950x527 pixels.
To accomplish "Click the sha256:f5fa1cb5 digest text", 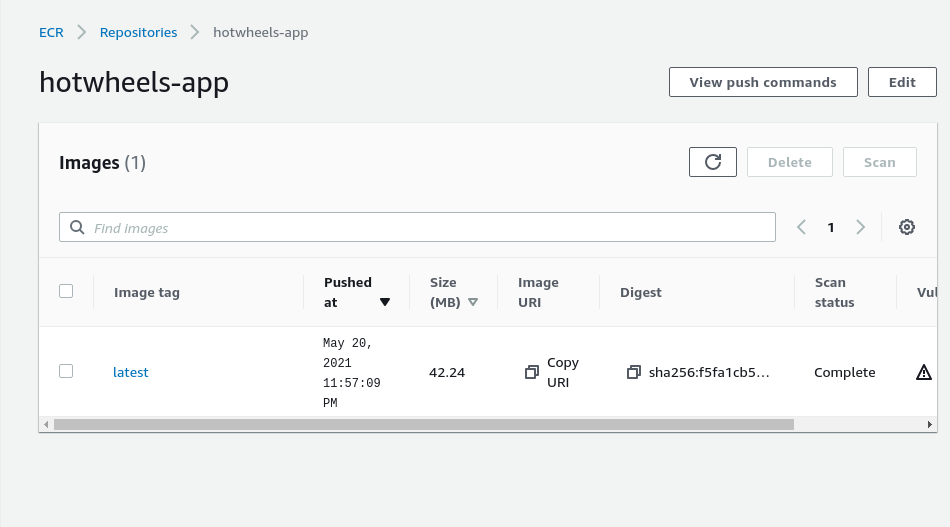I will point(709,373).
